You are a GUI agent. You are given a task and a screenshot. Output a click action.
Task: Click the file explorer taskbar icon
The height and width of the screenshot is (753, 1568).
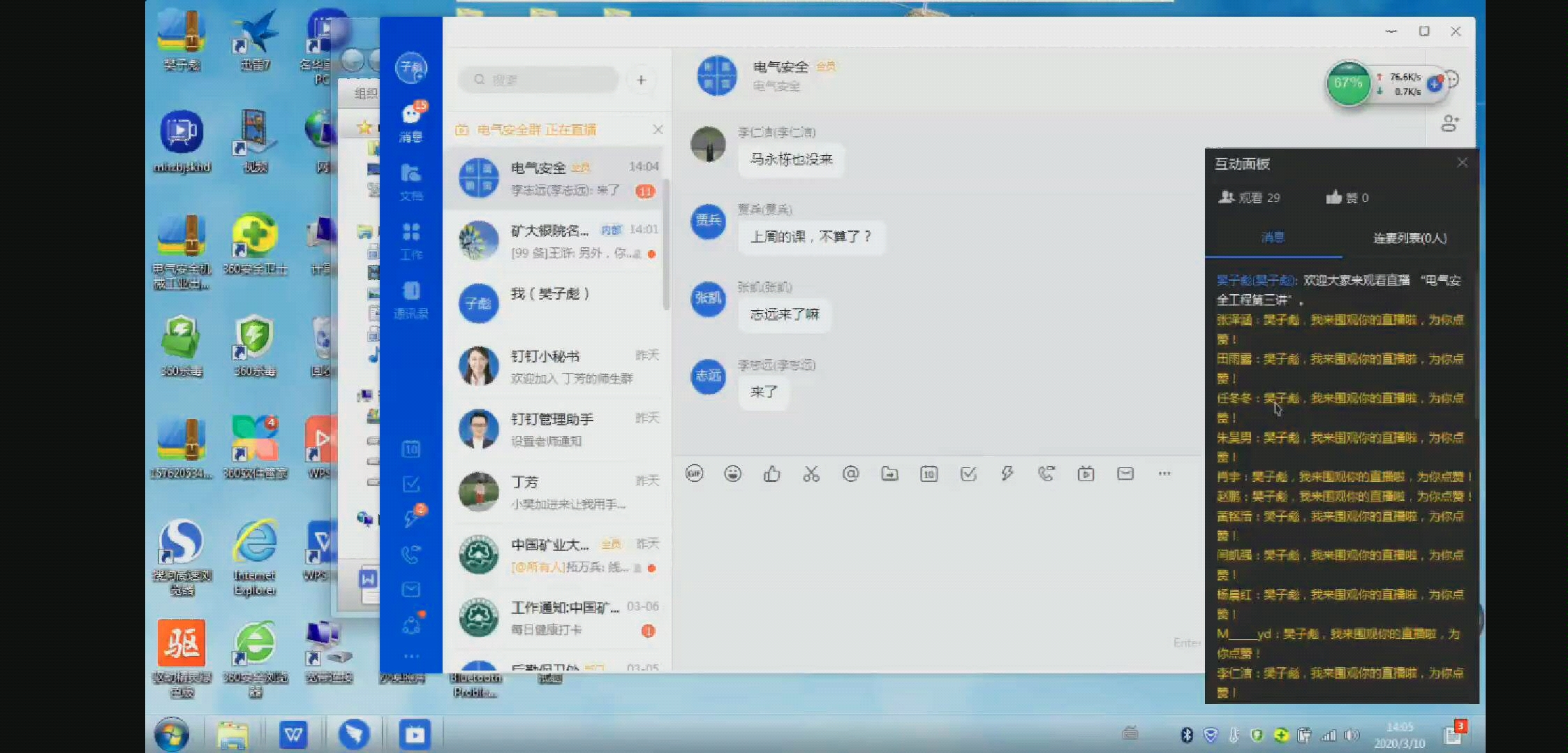tap(232, 736)
